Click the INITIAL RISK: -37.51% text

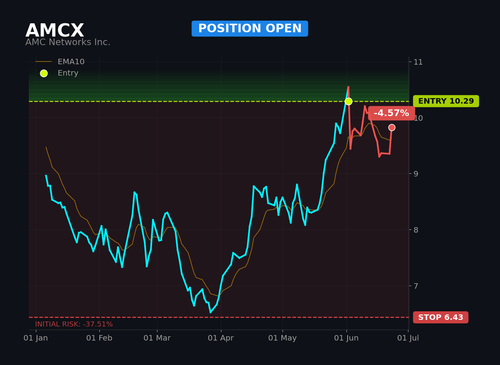[74, 324]
